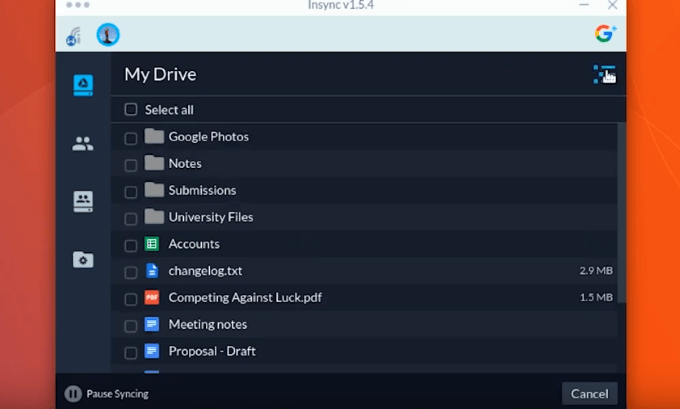The image size is (680, 409).
Task: Click the changelog.txt file name
Action: click(x=206, y=271)
